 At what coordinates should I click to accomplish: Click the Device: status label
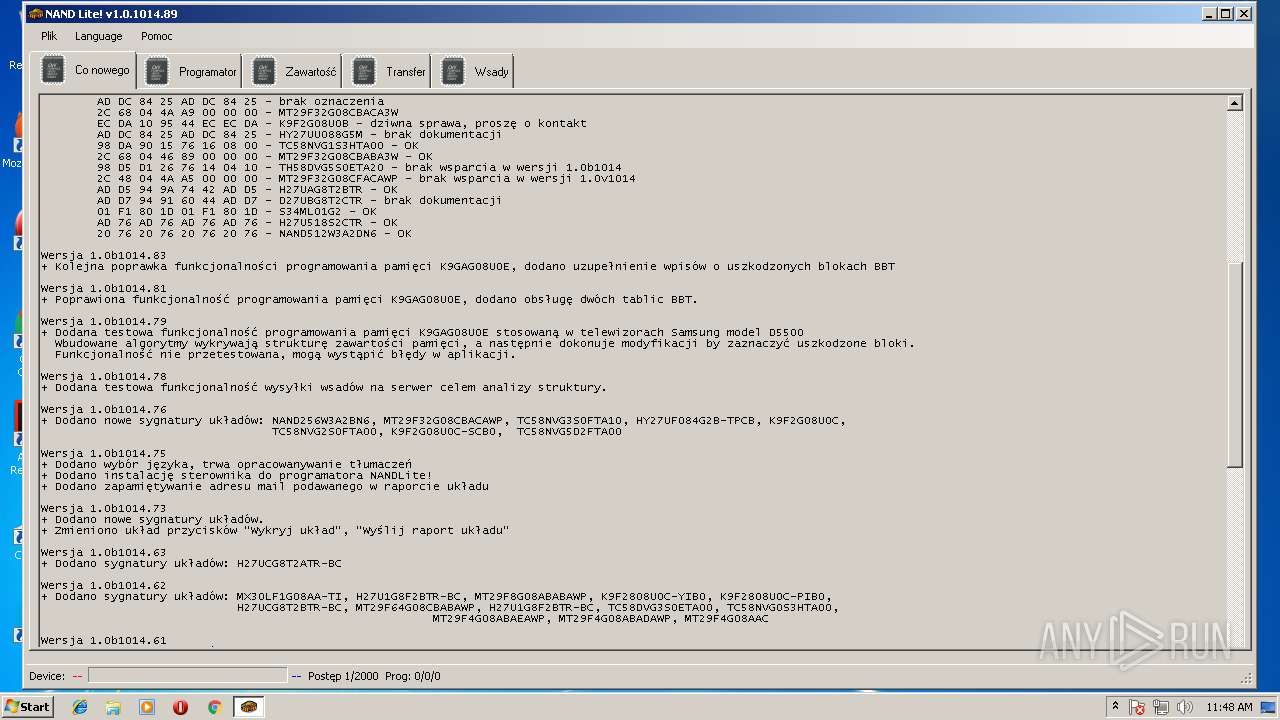coord(47,676)
